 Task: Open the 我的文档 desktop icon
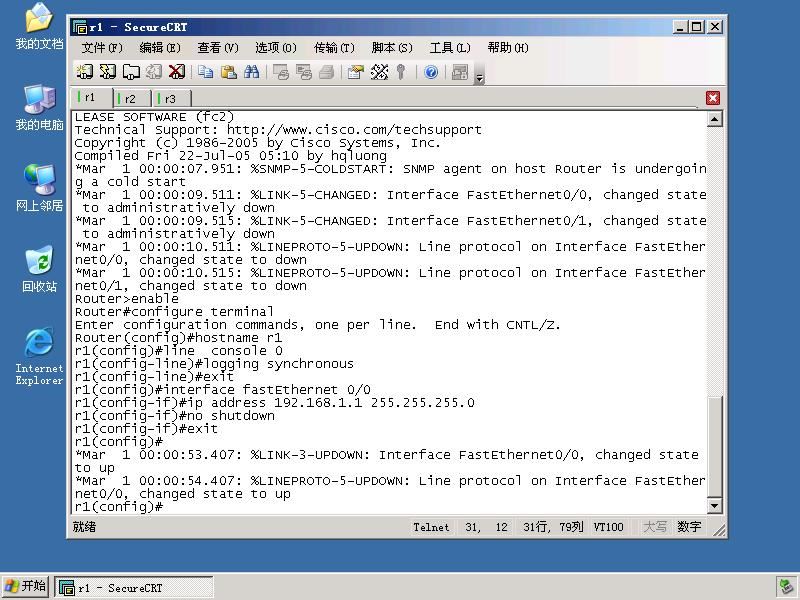tap(39, 27)
